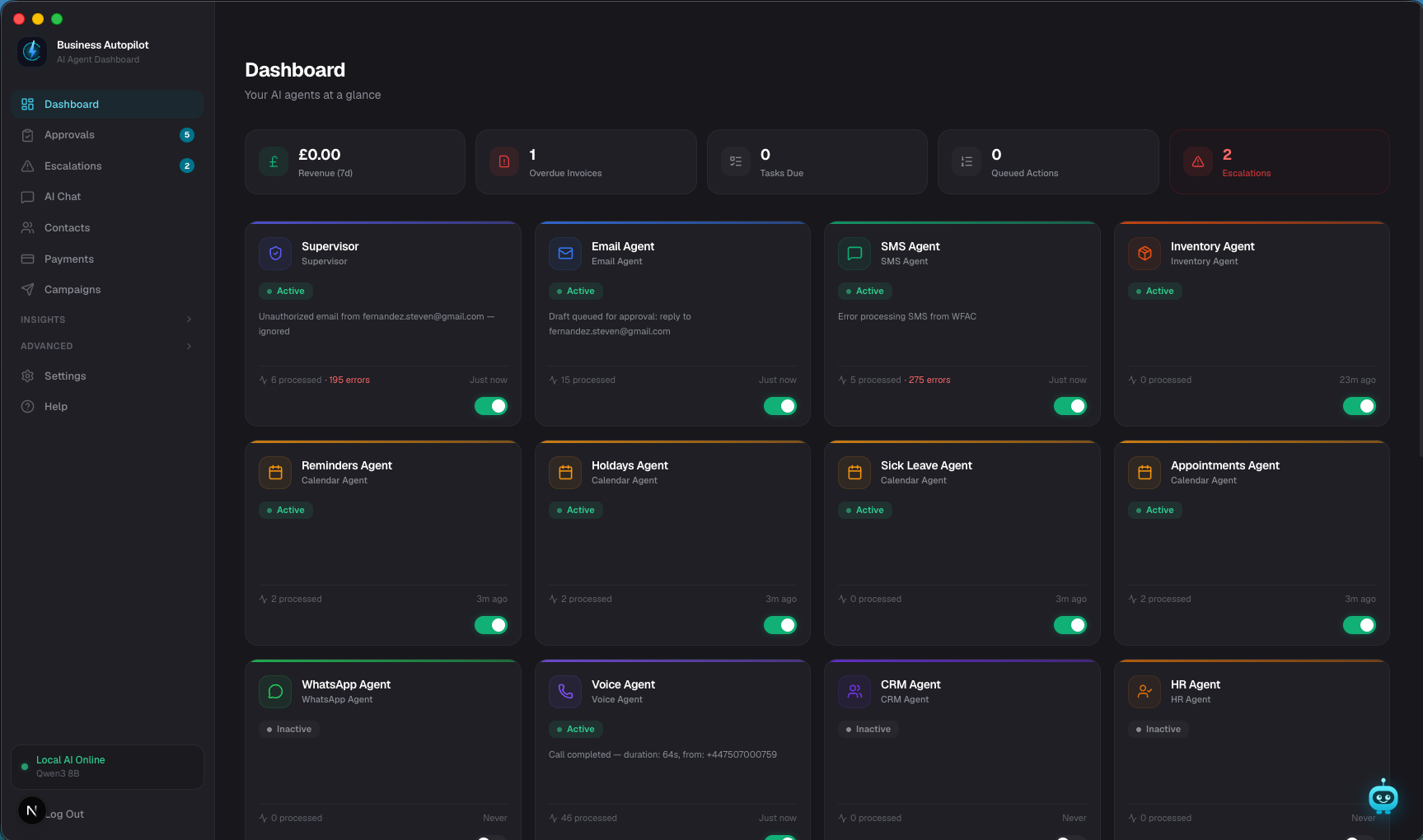
Task: Click the Reminders Agent calendar icon
Action: (x=275, y=473)
